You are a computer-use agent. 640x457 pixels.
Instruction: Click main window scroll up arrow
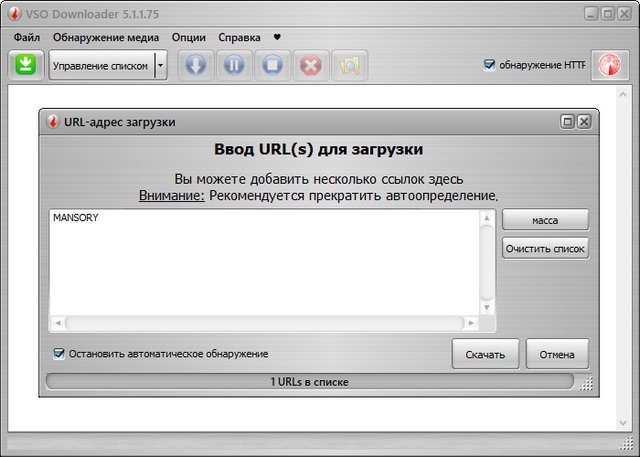click(x=623, y=94)
